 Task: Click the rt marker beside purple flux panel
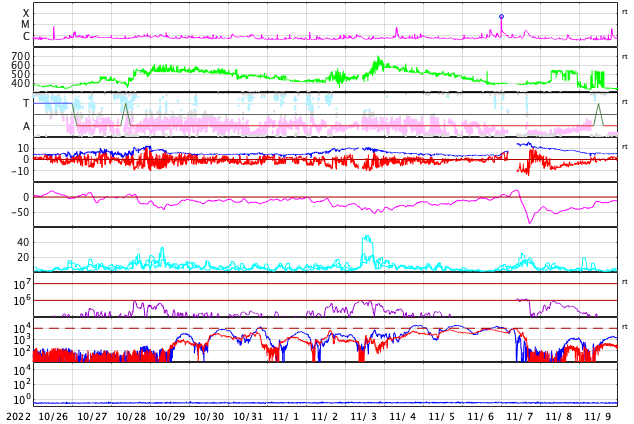pyautogui.click(x=624, y=282)
